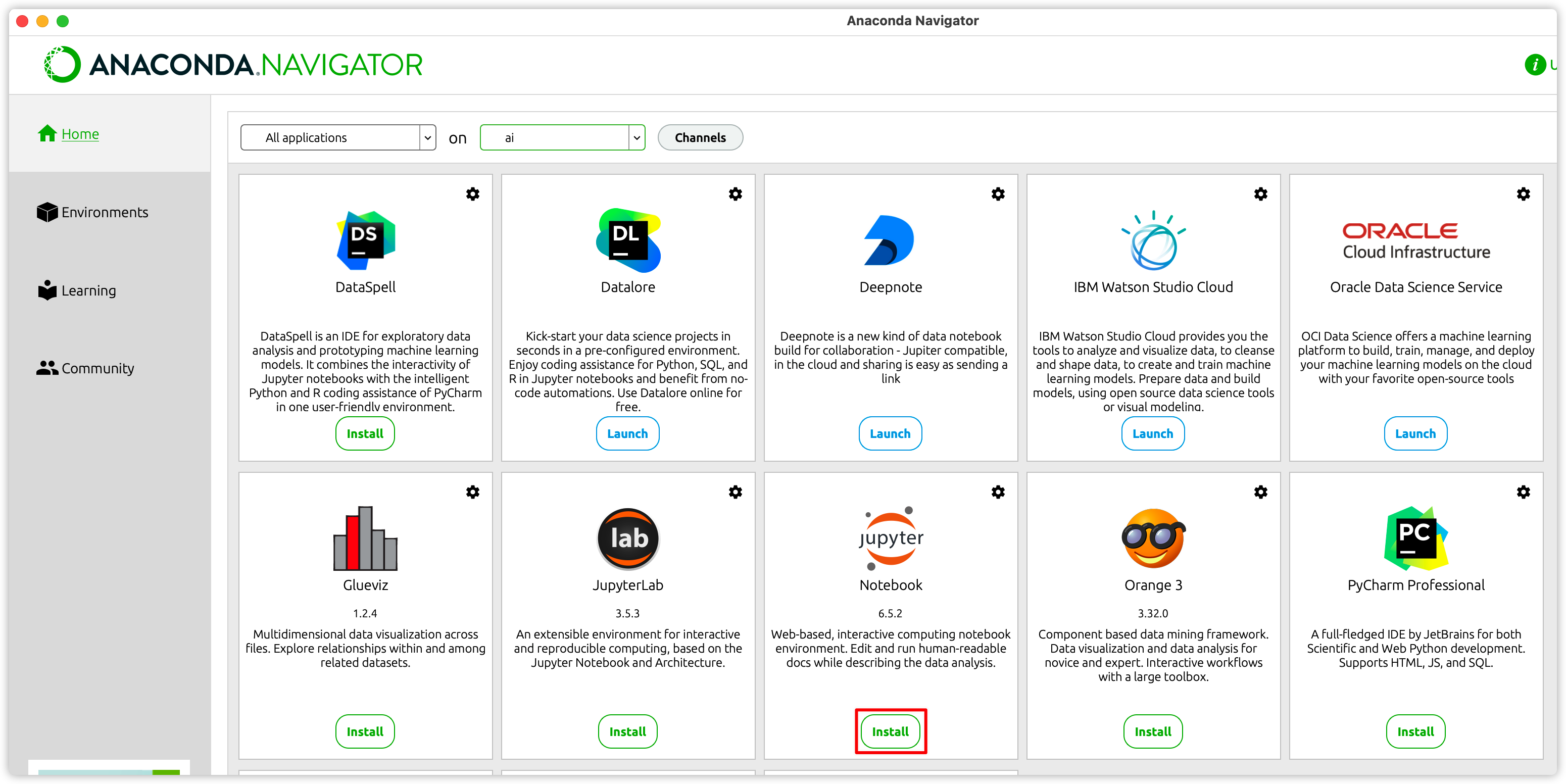Image resolution: width=1566 pixels, height=784 pixels.
Task: Launch IBM Watson Studio Cloud
Action: point(1153,433)
